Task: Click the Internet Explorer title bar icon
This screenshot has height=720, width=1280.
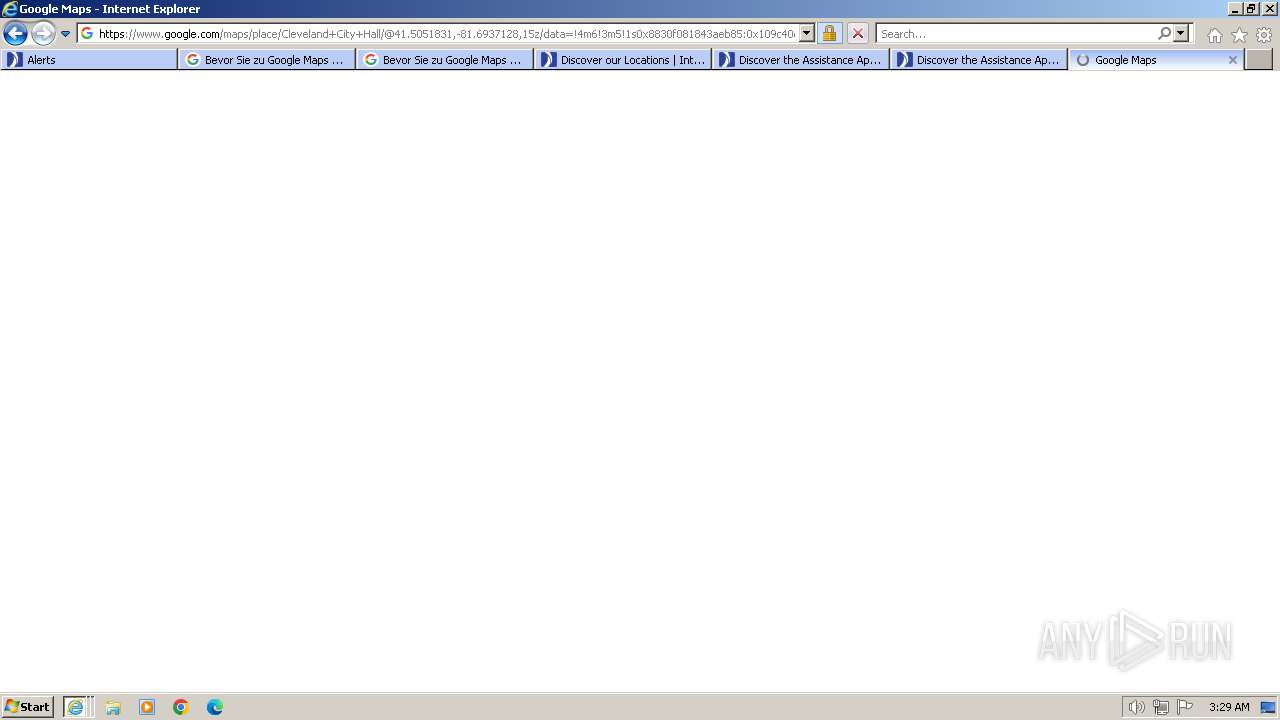Action: click(10, 9)
